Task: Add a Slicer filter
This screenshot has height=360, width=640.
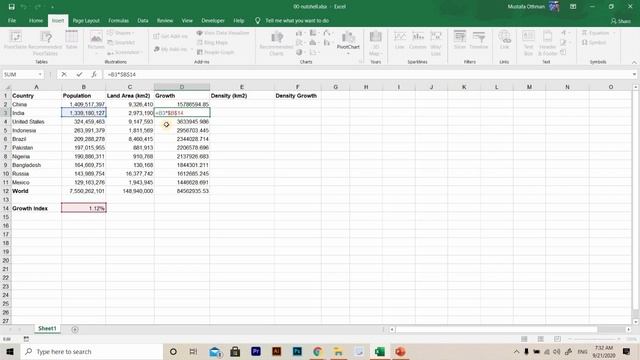Action: point(460,40)
